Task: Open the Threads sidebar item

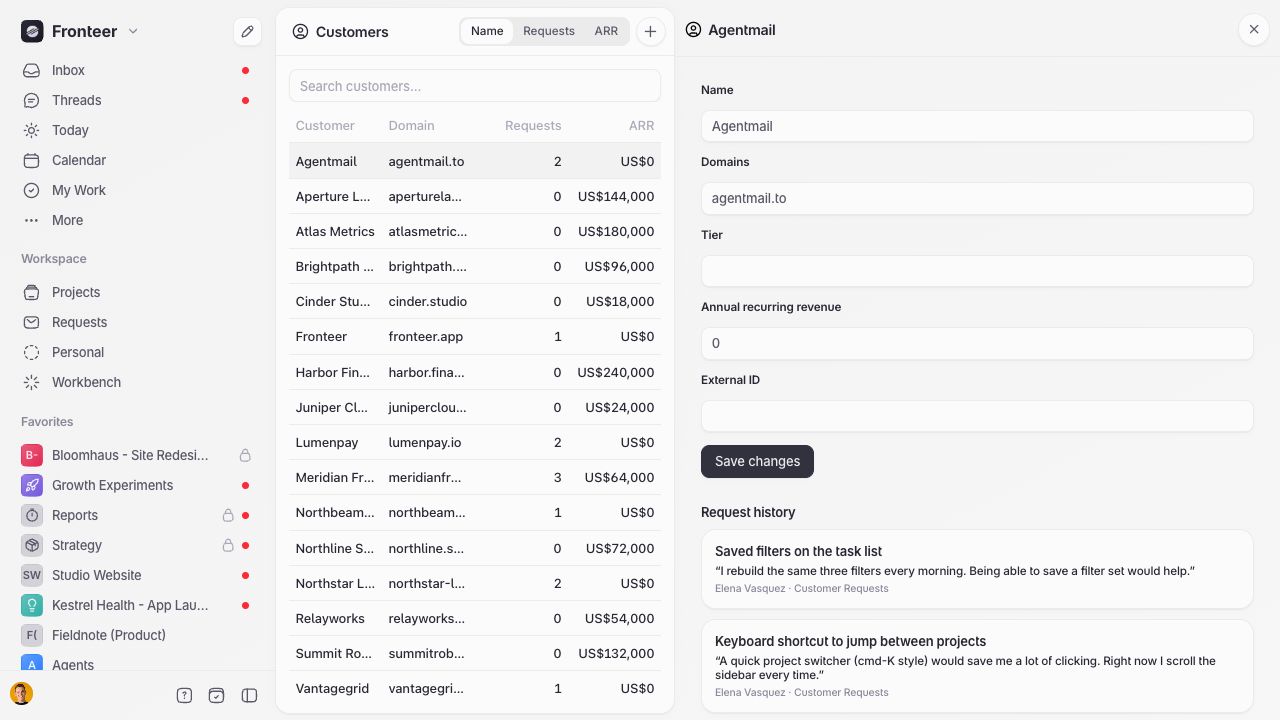Action: coord(137,100)
